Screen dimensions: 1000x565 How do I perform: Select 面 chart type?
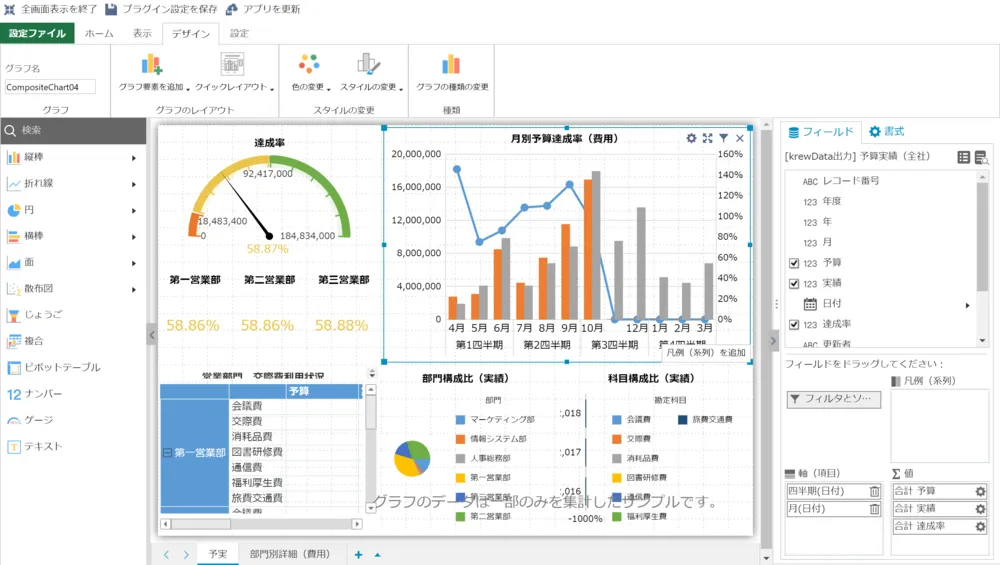pos(73,262)
